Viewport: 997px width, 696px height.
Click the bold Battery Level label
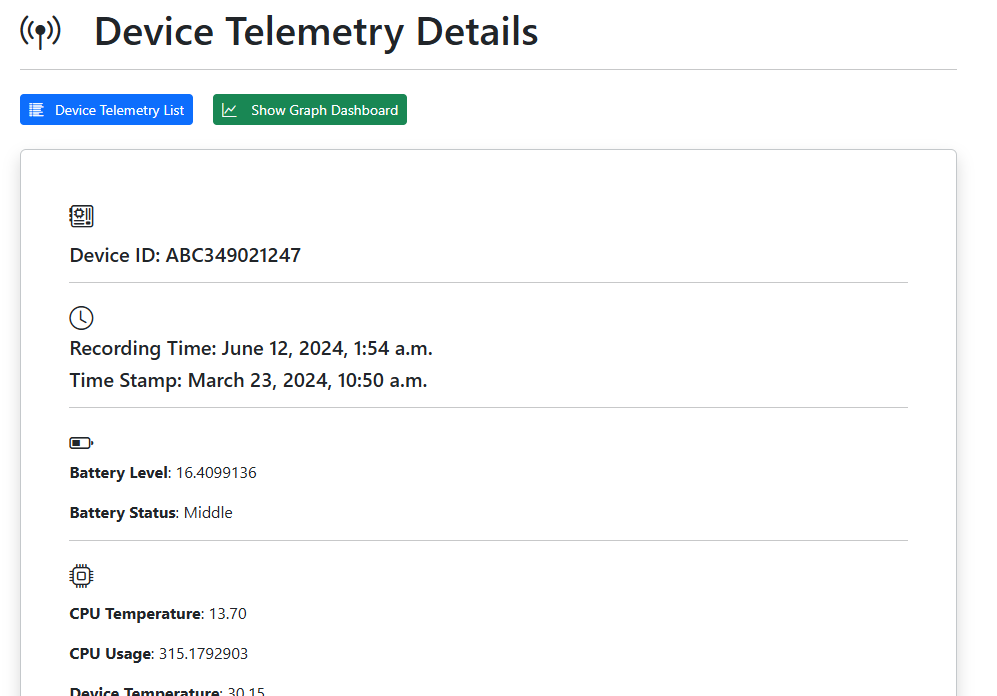118,473
